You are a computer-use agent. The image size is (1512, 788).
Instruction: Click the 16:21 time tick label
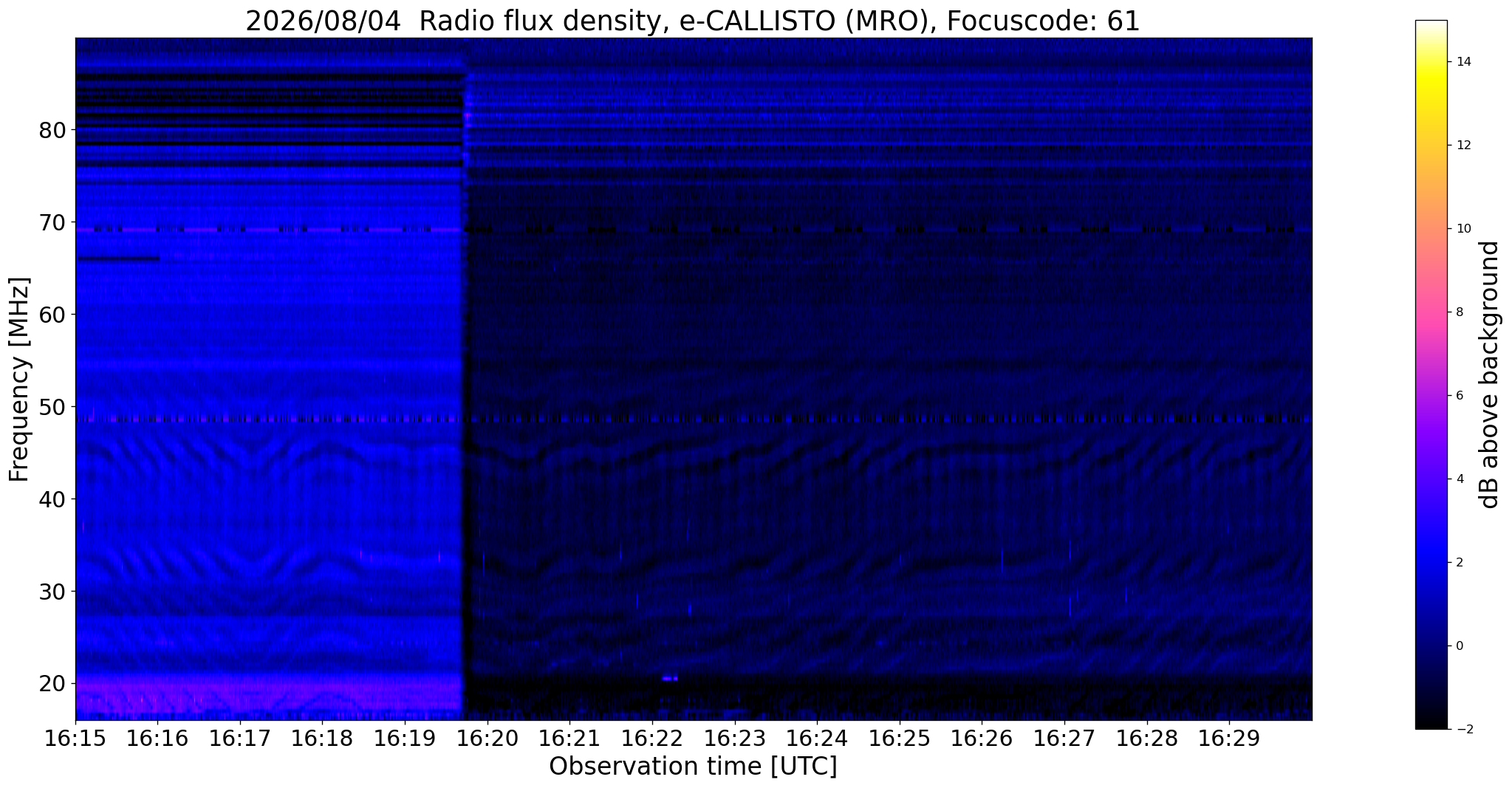tap(569, 739)
